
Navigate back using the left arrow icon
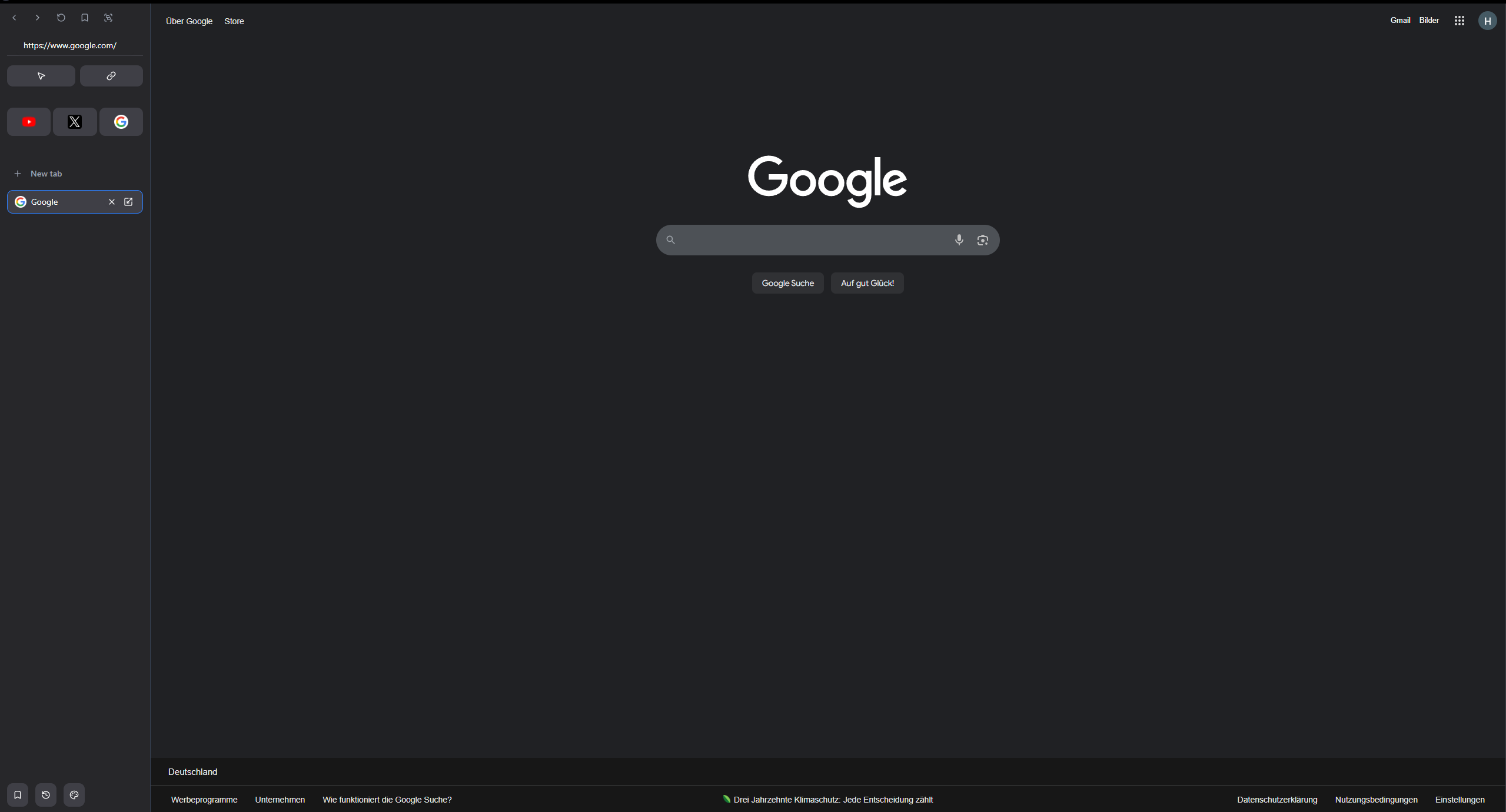[14, 18]
